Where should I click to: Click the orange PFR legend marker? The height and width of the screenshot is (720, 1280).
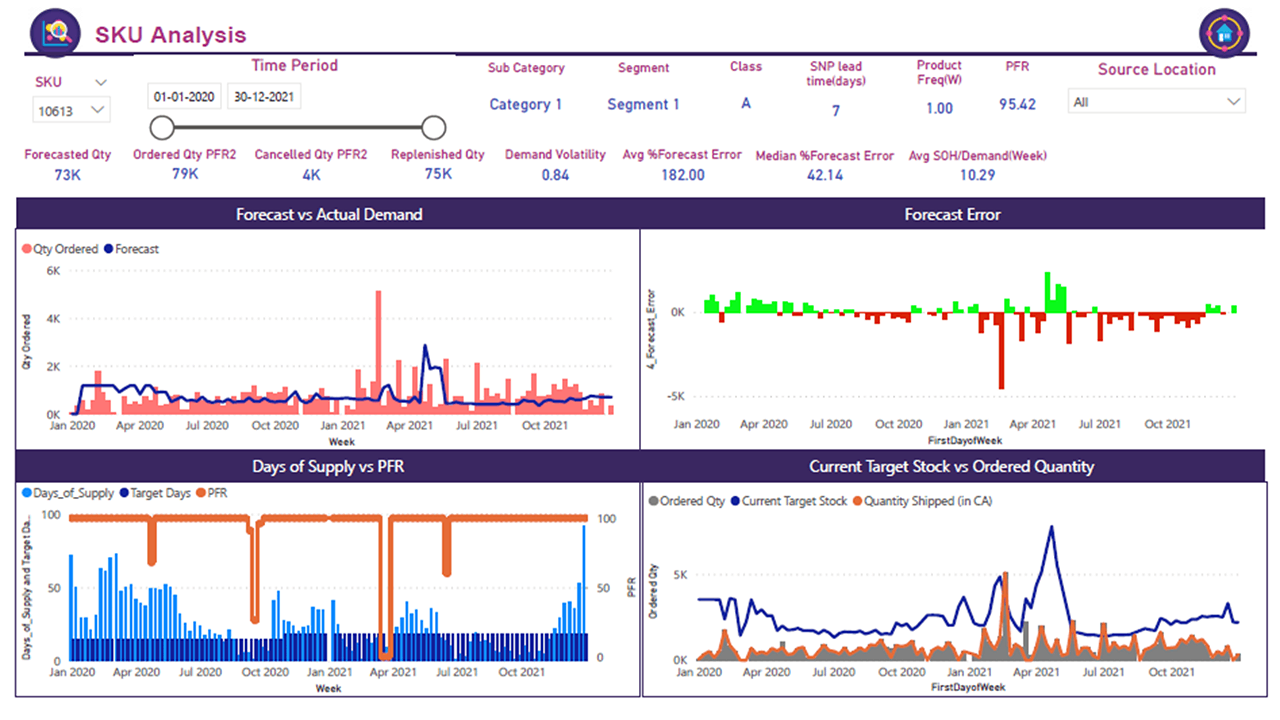[x=201, y=493]
